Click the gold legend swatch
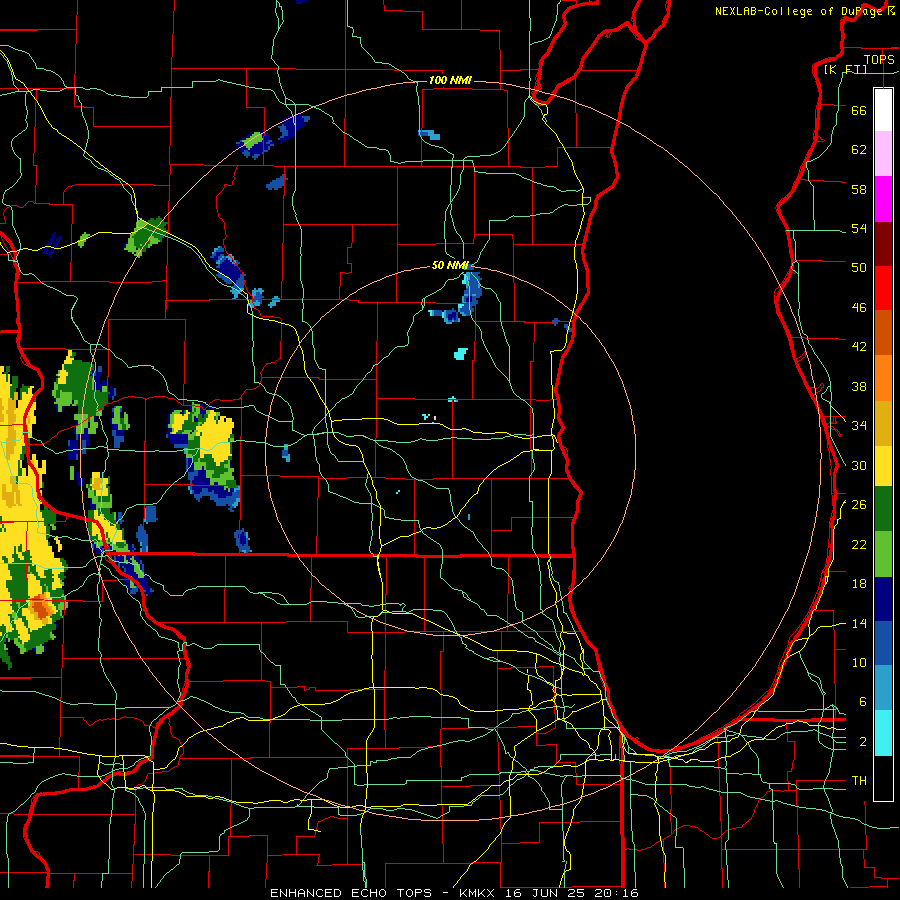This screenshot has height=900, width=900. 883,423
